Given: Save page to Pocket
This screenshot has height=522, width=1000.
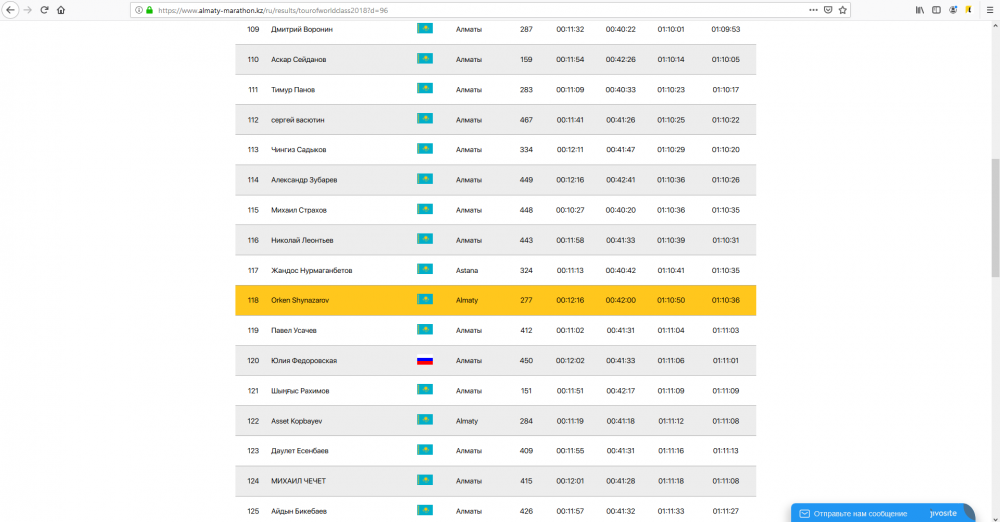Looking at the screenshot, I should pyautogui.click(x=828, y=10).
